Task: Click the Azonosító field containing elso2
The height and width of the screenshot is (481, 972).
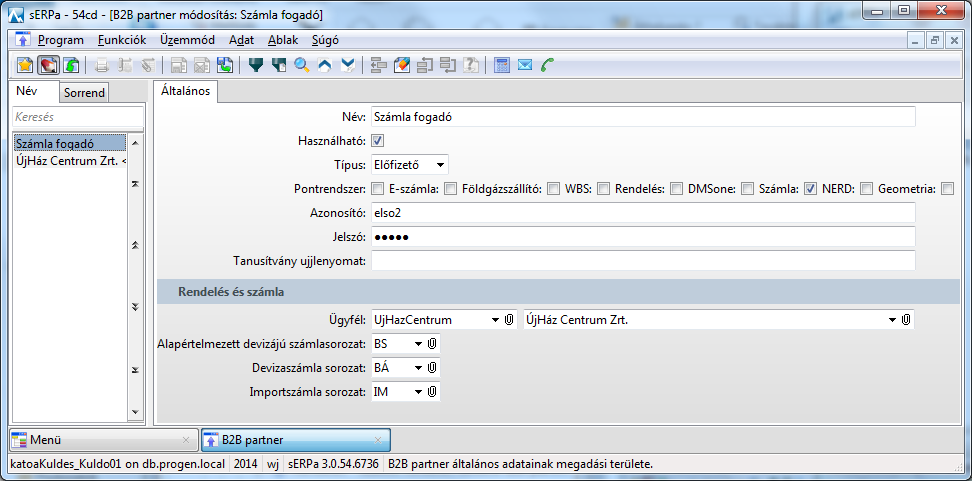Action: [x=642, y=212]
